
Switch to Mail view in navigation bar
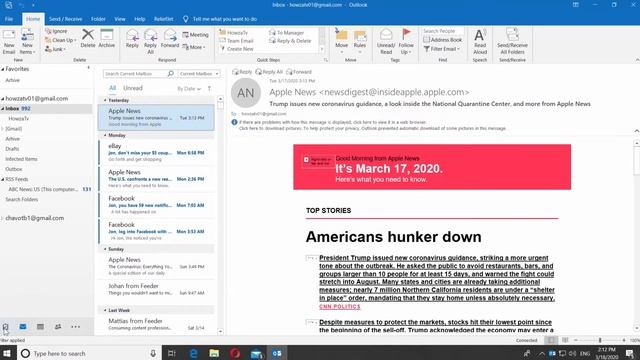click(x=23, y=327)
